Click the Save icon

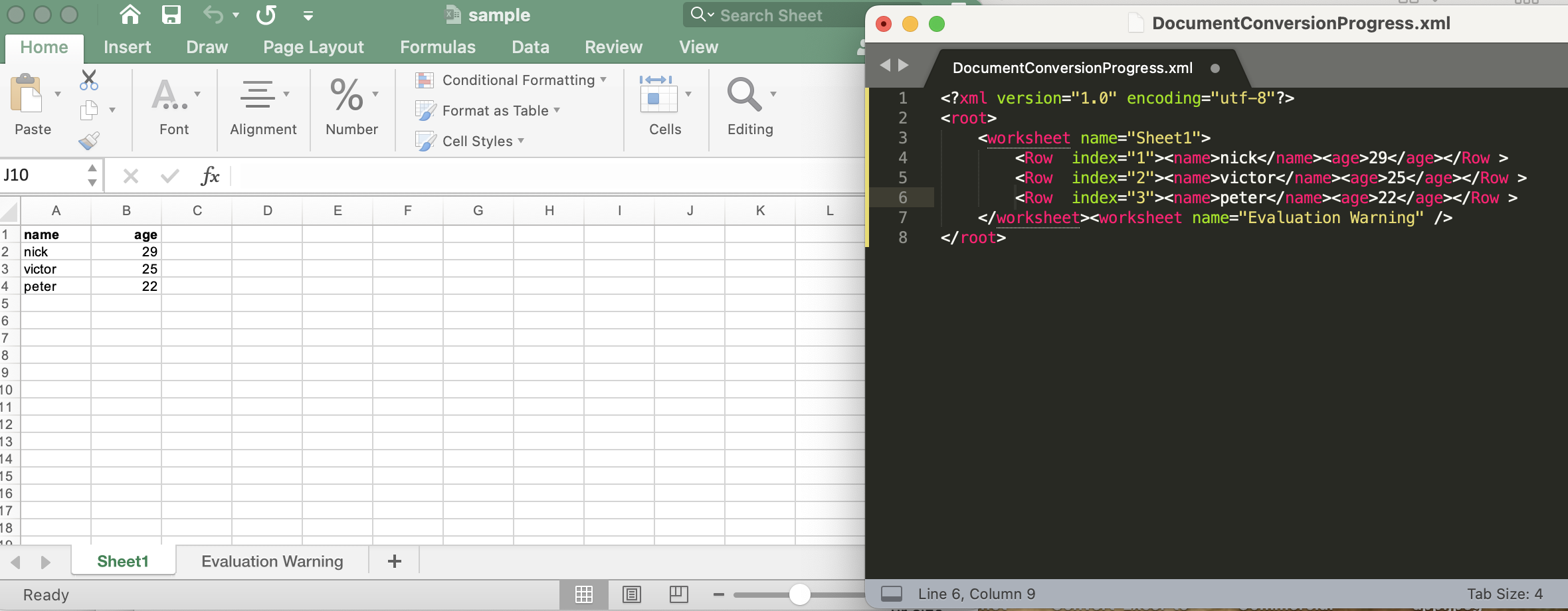[172, 15]
